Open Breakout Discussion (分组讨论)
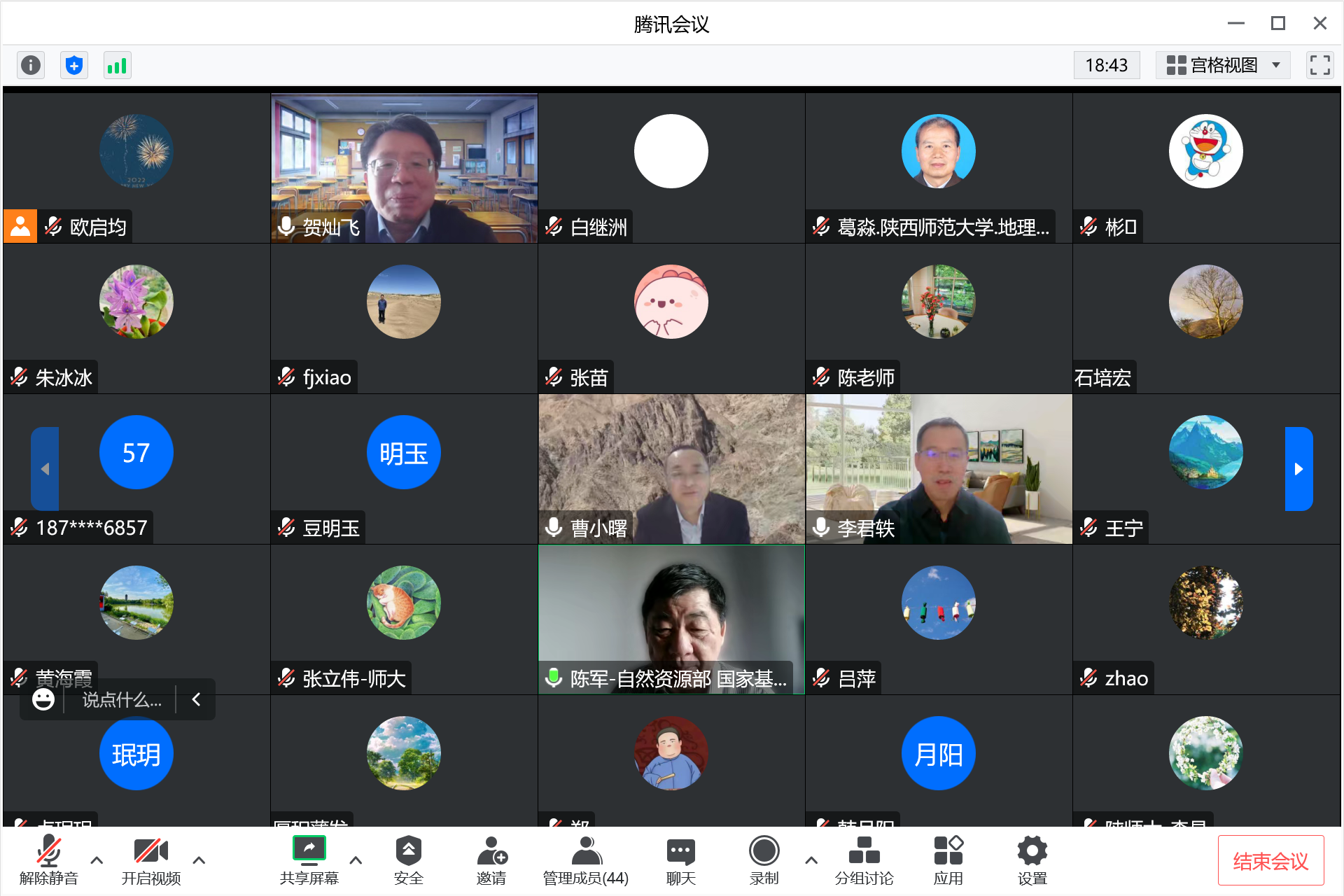 [864, 860]
